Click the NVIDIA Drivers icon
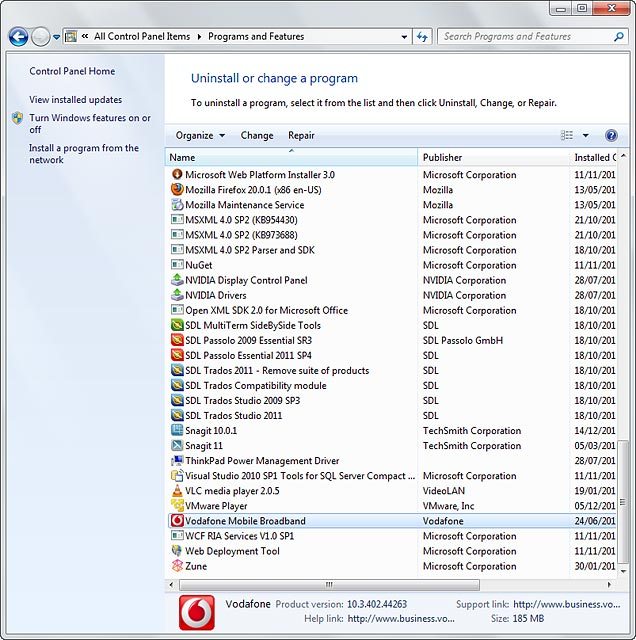 point(177,295)
